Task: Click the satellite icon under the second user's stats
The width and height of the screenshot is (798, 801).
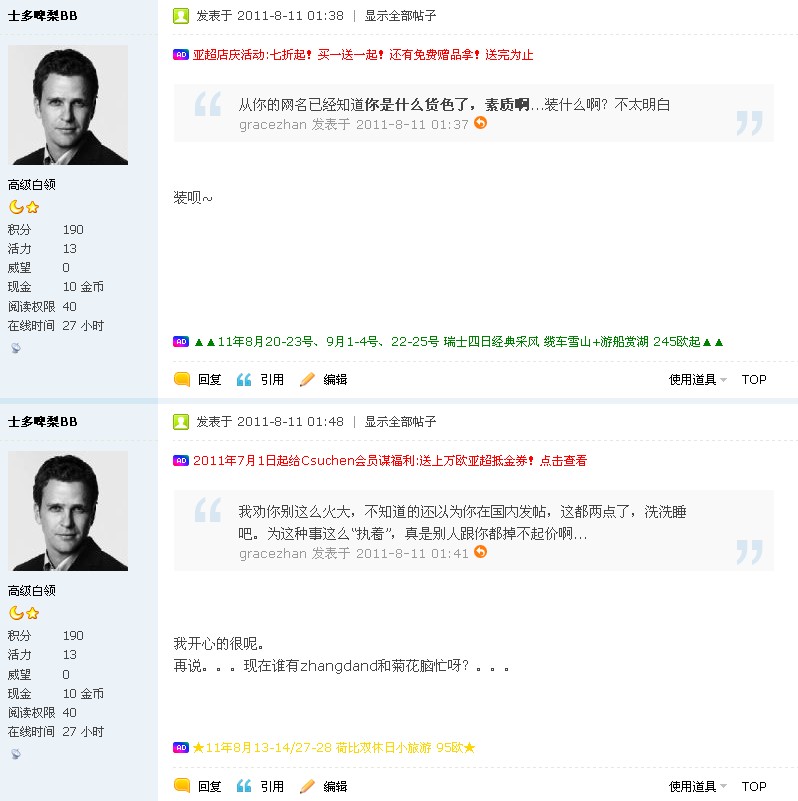Action: click(16, 753)
